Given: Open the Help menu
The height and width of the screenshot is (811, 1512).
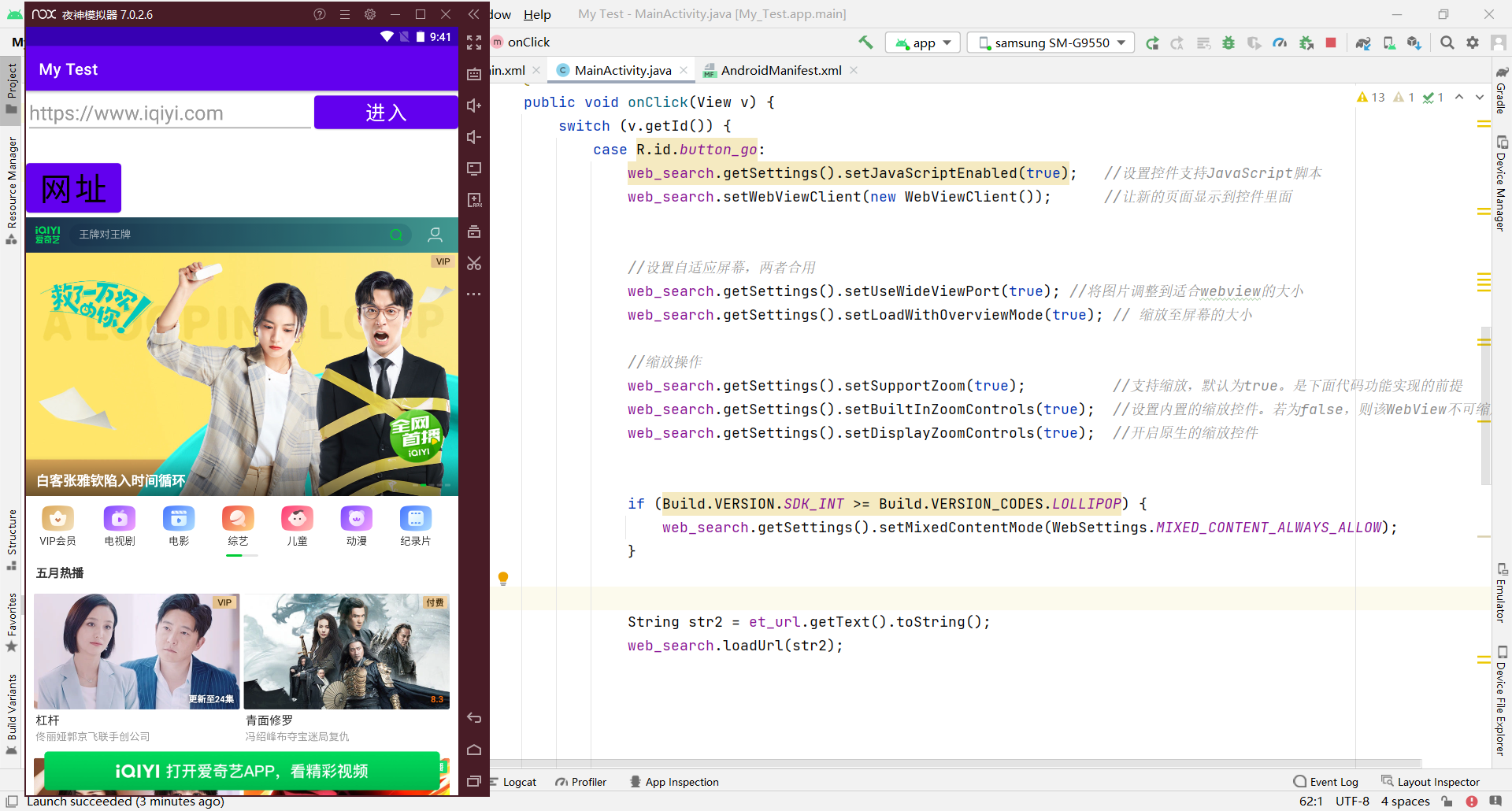Looking at the screenshot, I should tap(537, 14).
